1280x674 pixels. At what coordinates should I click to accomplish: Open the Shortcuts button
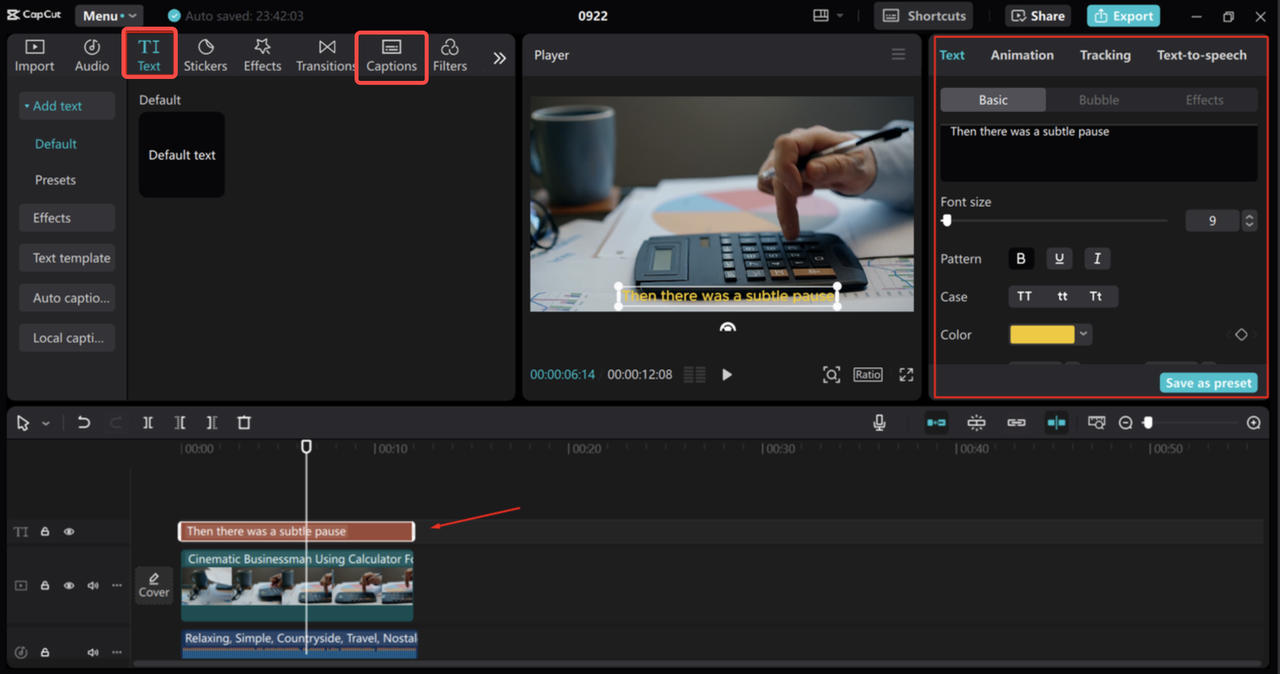[x=925, y=16]
